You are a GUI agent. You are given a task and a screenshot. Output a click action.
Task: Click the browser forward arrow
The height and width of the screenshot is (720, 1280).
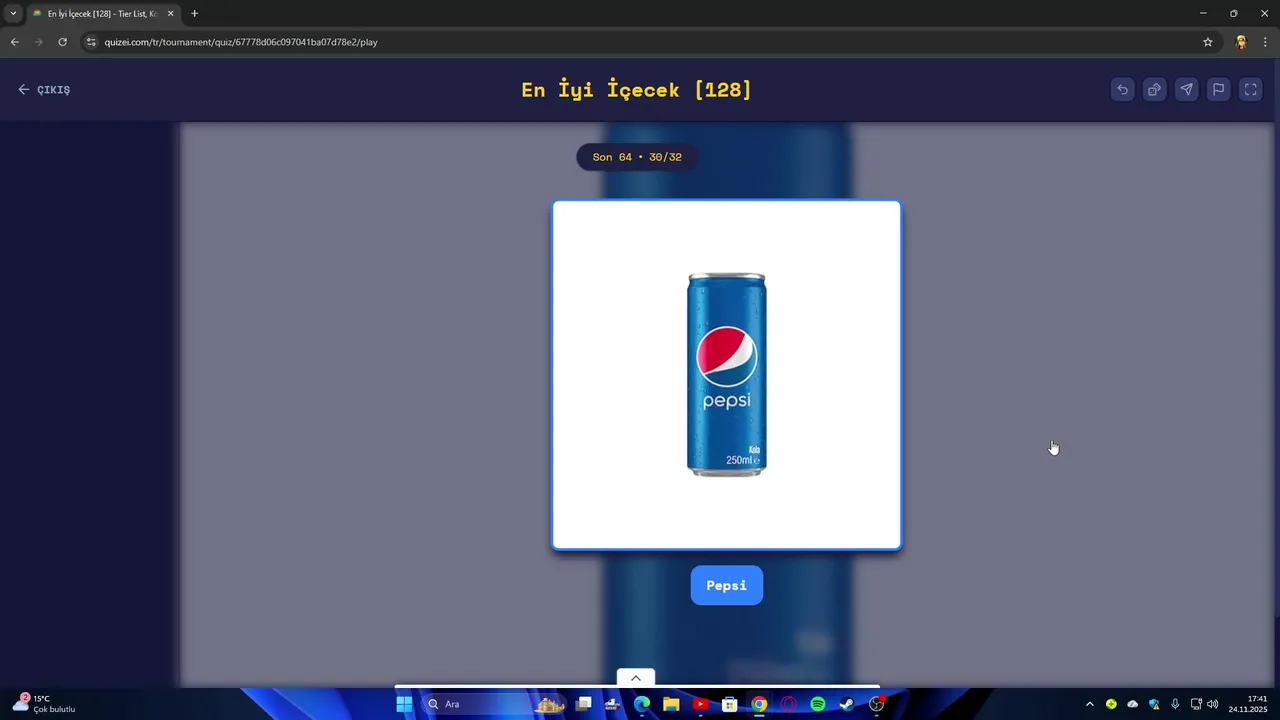tap(39, 42)
